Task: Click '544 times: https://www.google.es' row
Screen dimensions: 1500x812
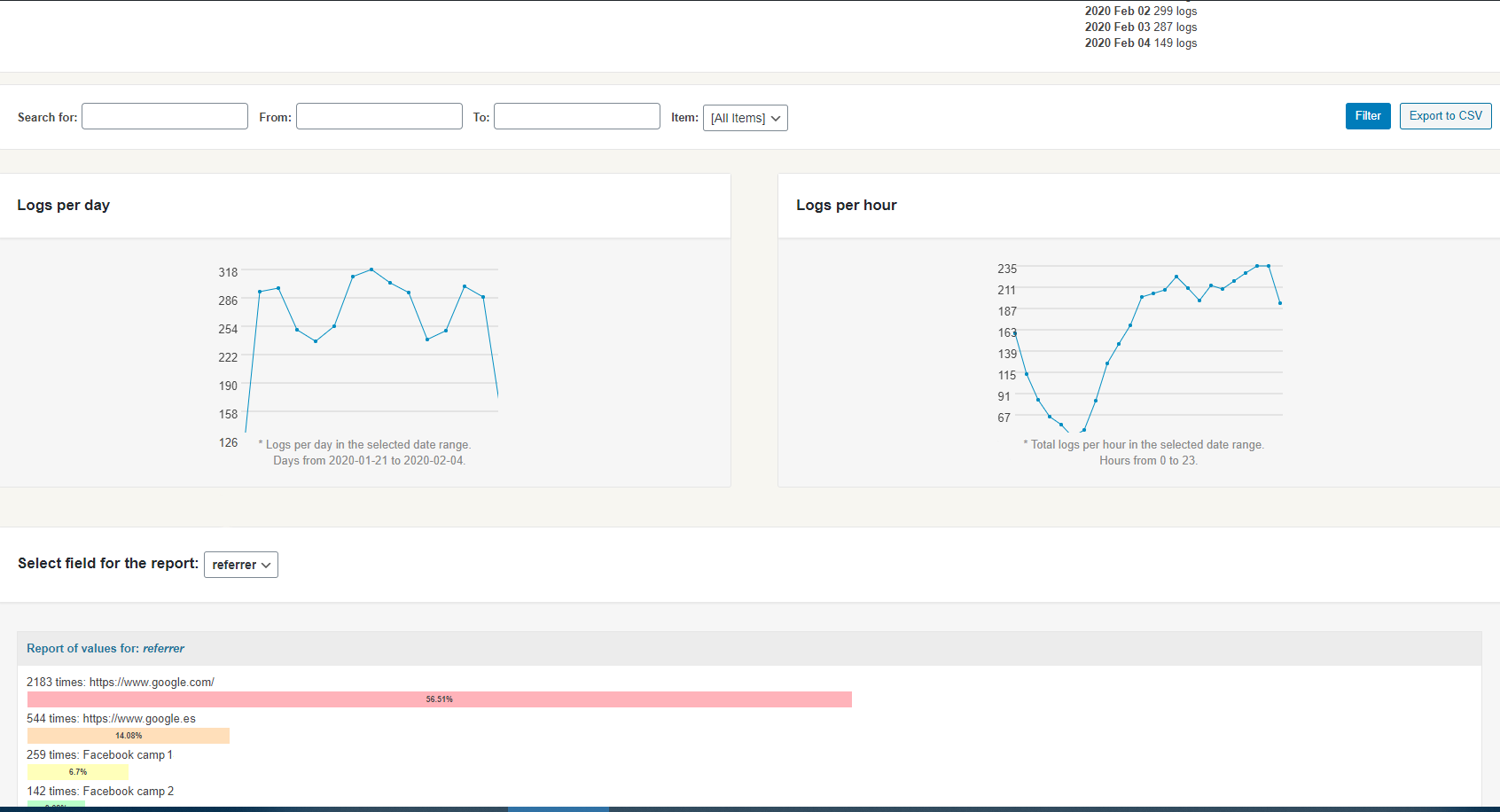Action: (x=111, y=718)
